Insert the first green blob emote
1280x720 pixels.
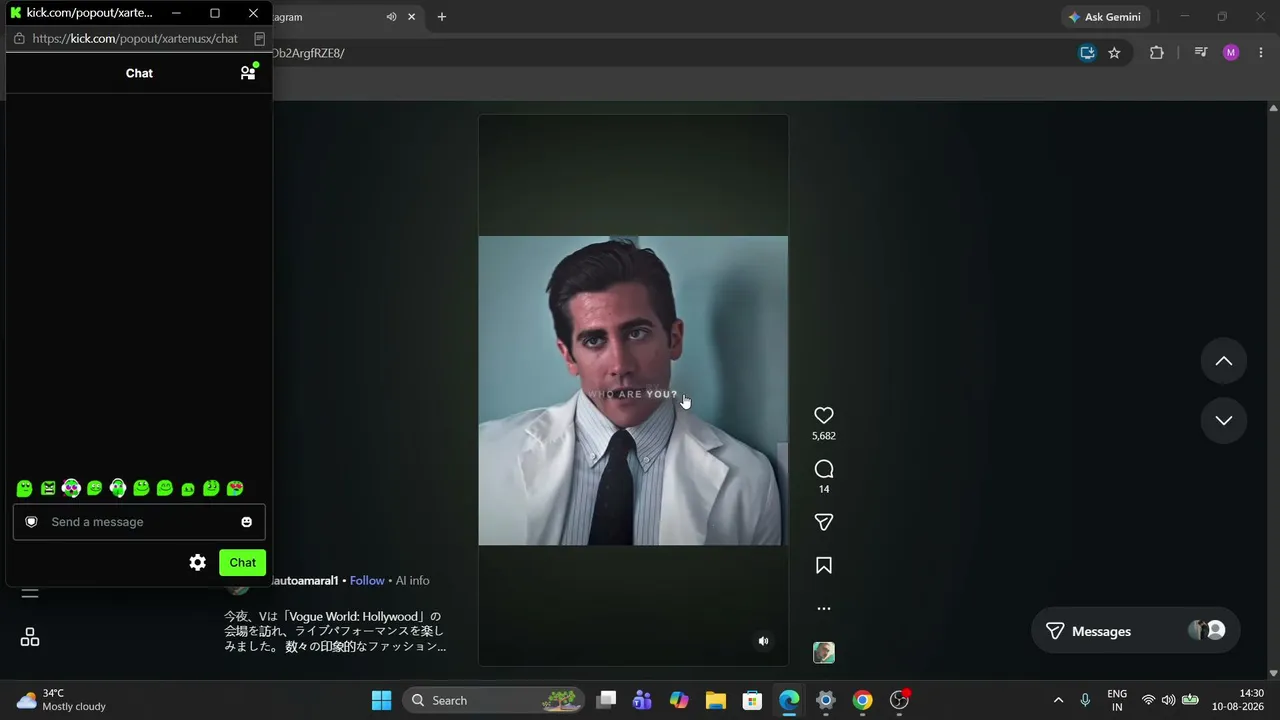24,488
